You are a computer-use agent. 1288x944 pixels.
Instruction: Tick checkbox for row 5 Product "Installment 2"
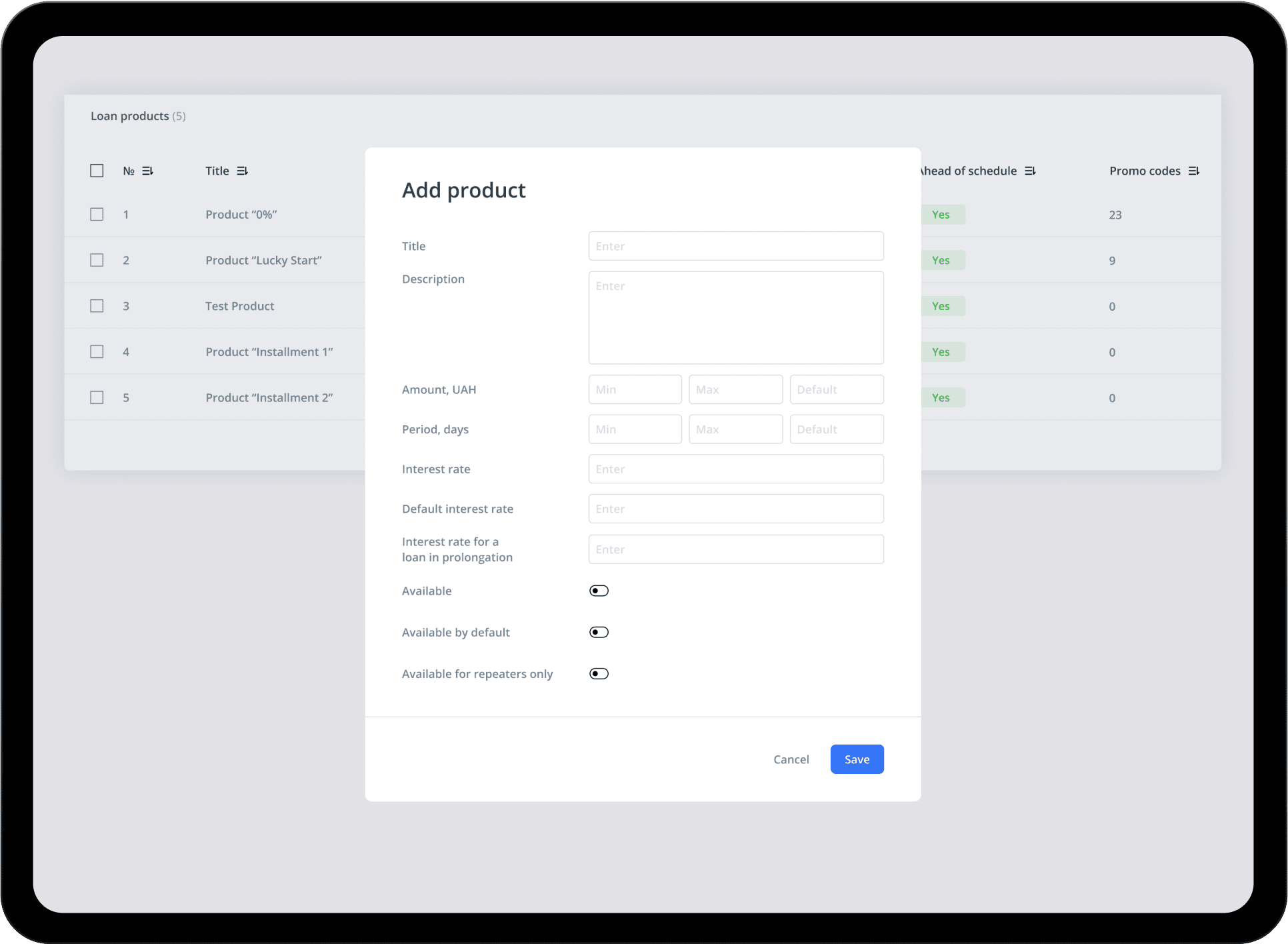coord(97,397)
